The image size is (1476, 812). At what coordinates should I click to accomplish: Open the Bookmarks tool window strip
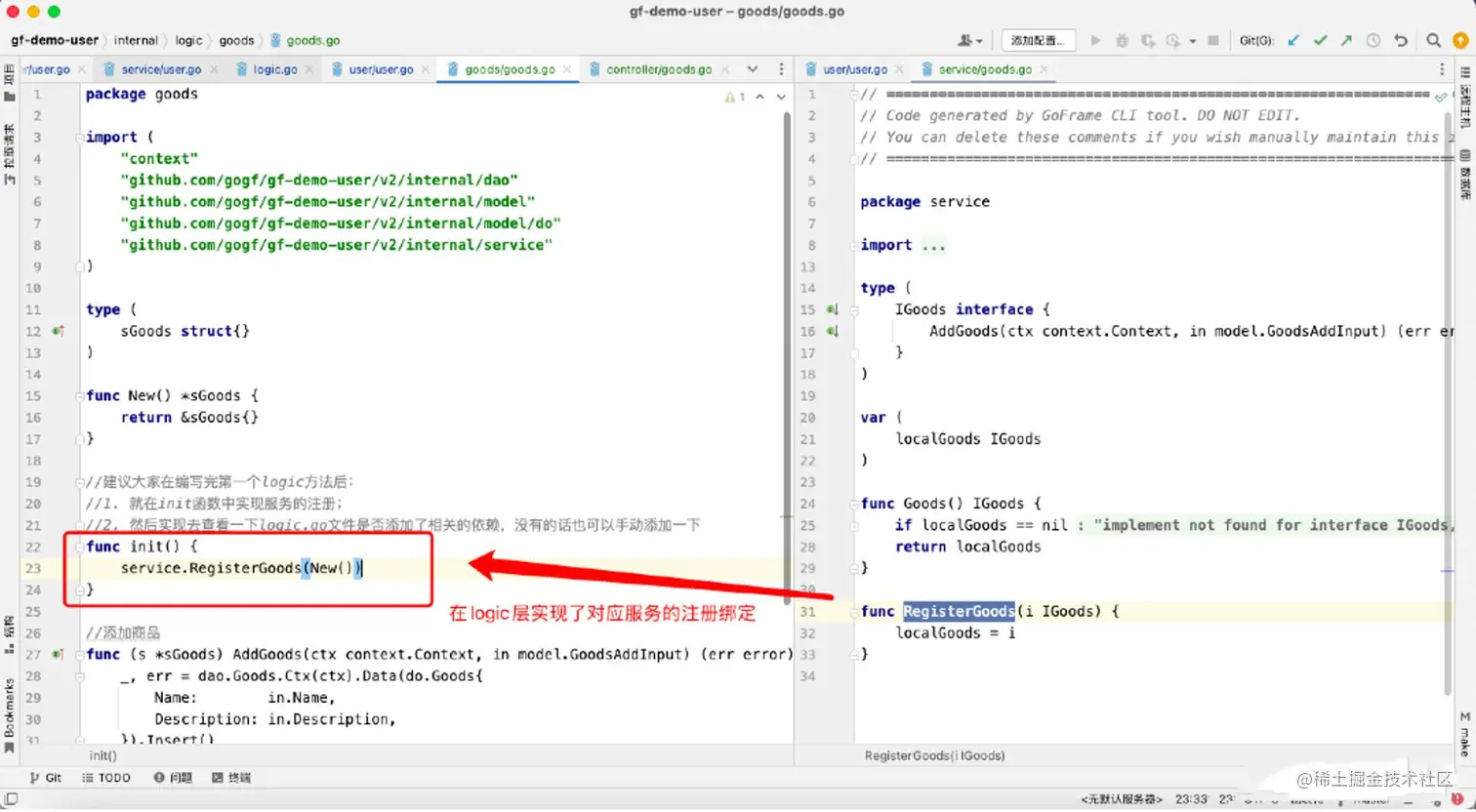(10, 714)
